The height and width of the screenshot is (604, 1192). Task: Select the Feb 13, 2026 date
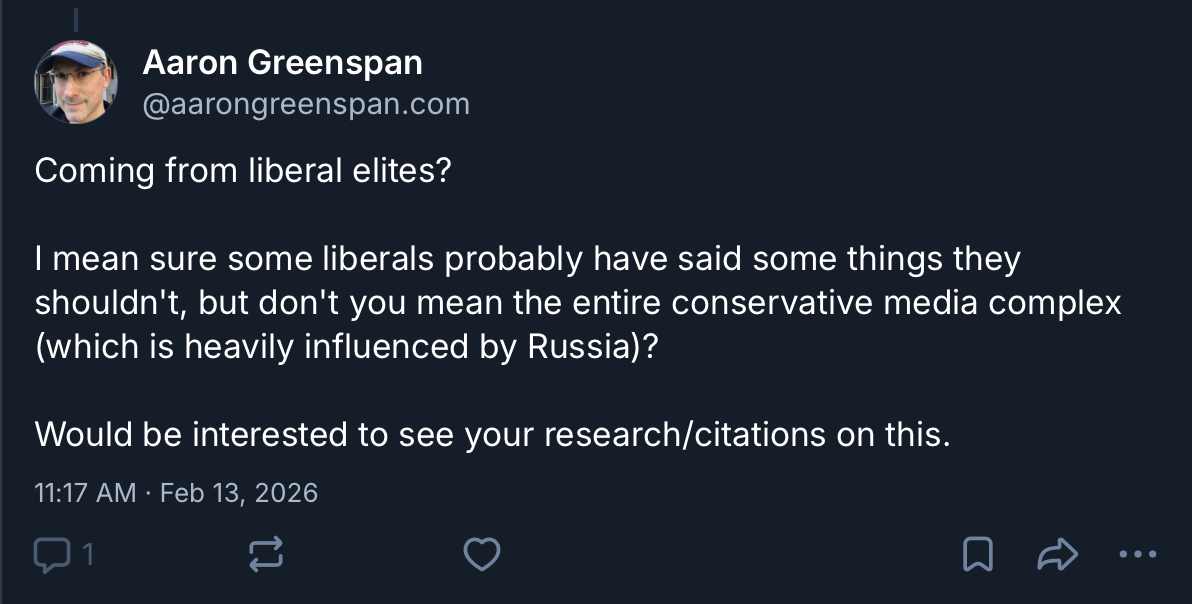tap(239, 493)
